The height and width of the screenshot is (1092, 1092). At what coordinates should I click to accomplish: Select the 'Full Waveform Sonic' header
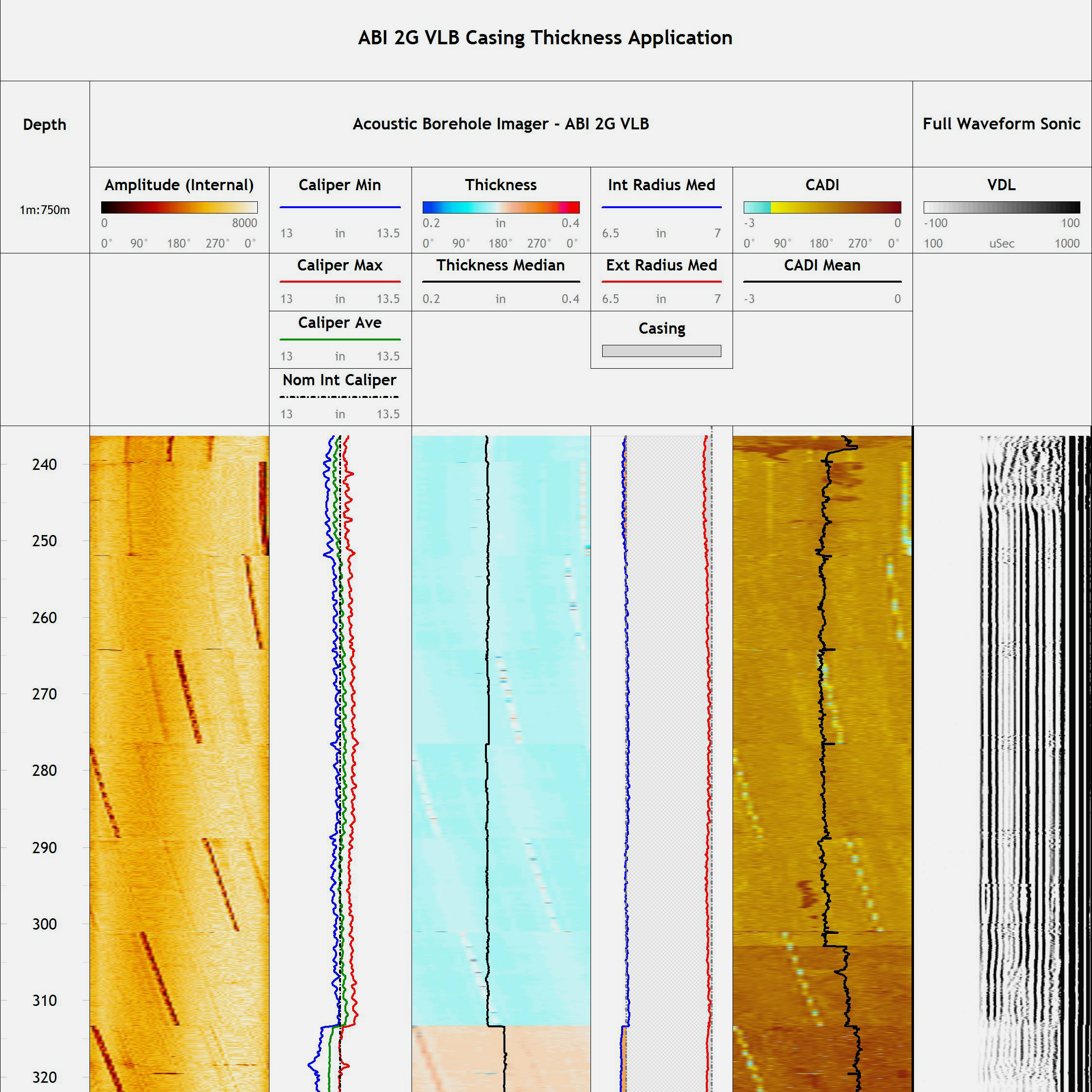(1002, 124)
